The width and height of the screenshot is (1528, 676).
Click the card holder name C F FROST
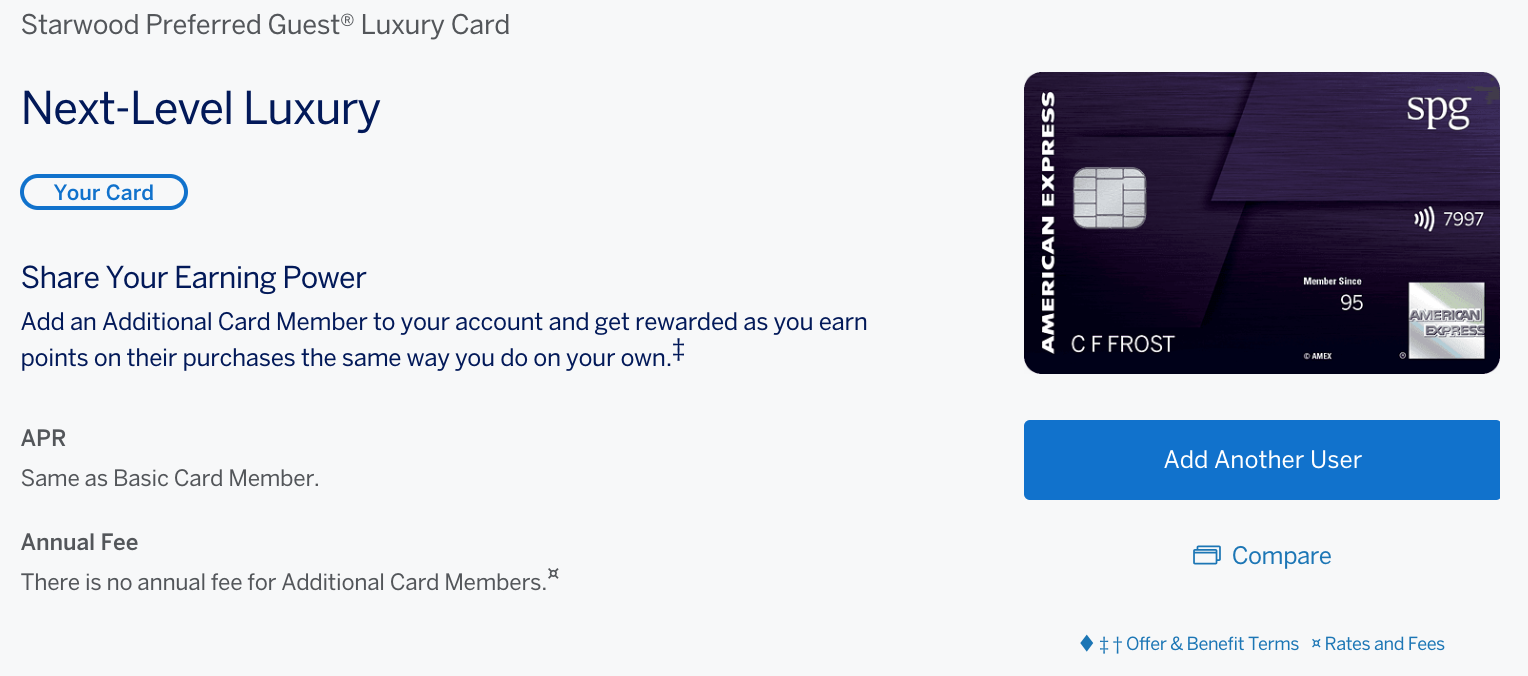[1122, 344]
